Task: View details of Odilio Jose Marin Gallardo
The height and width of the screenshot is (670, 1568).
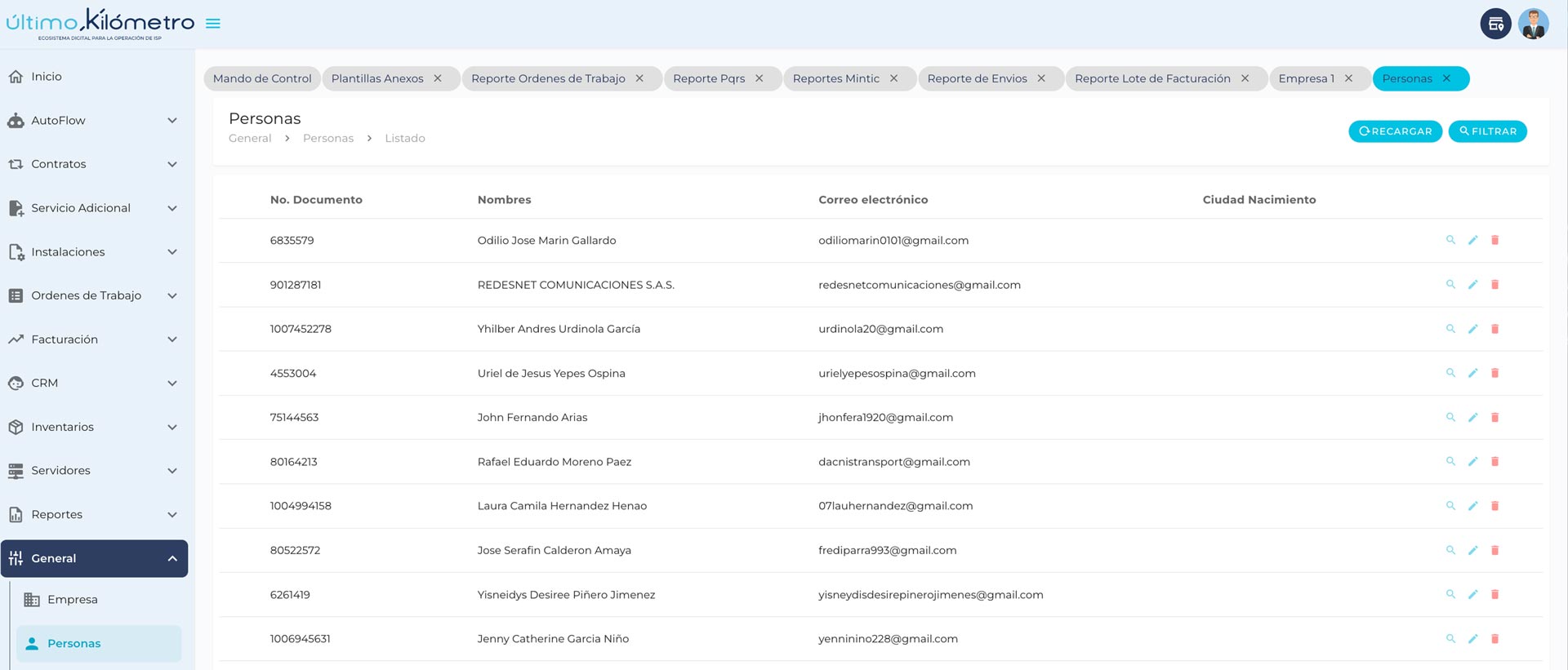Action: (x=1450, y=240)
